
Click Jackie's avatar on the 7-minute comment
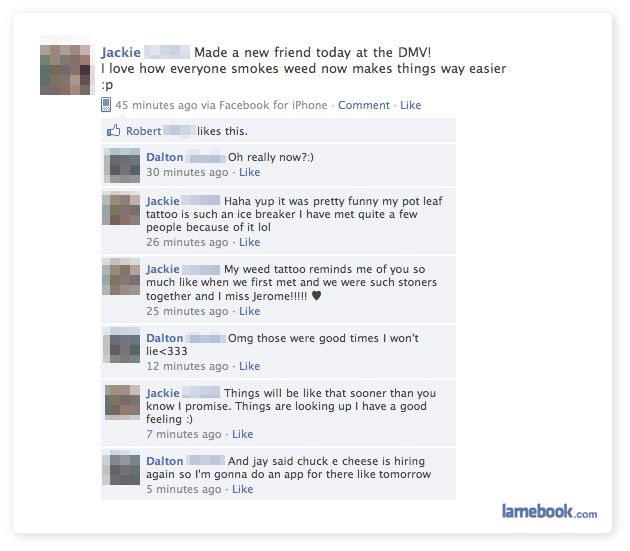point(122,402)
